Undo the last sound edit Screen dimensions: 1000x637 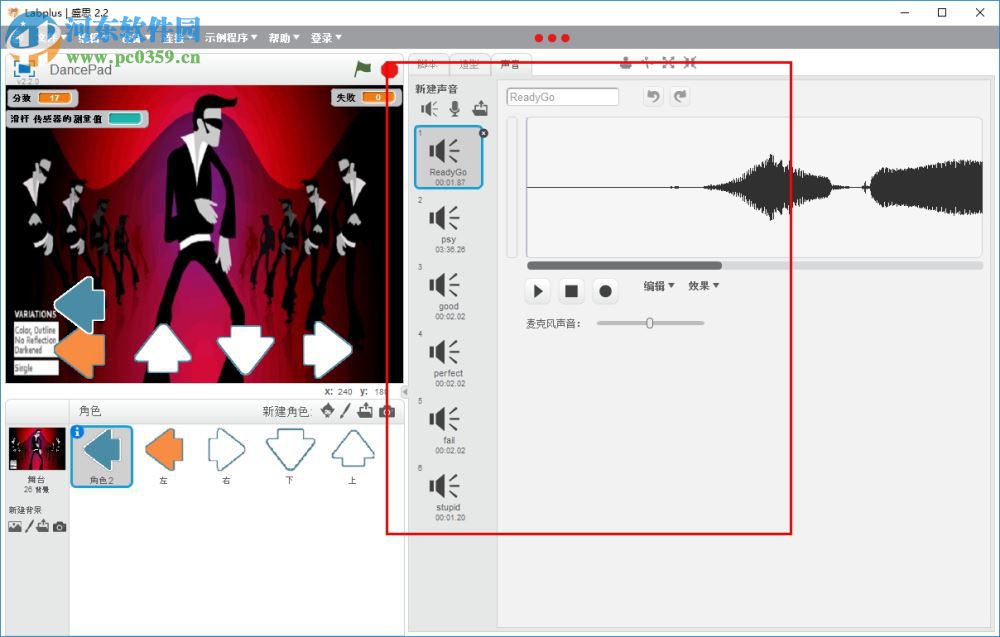653,96
